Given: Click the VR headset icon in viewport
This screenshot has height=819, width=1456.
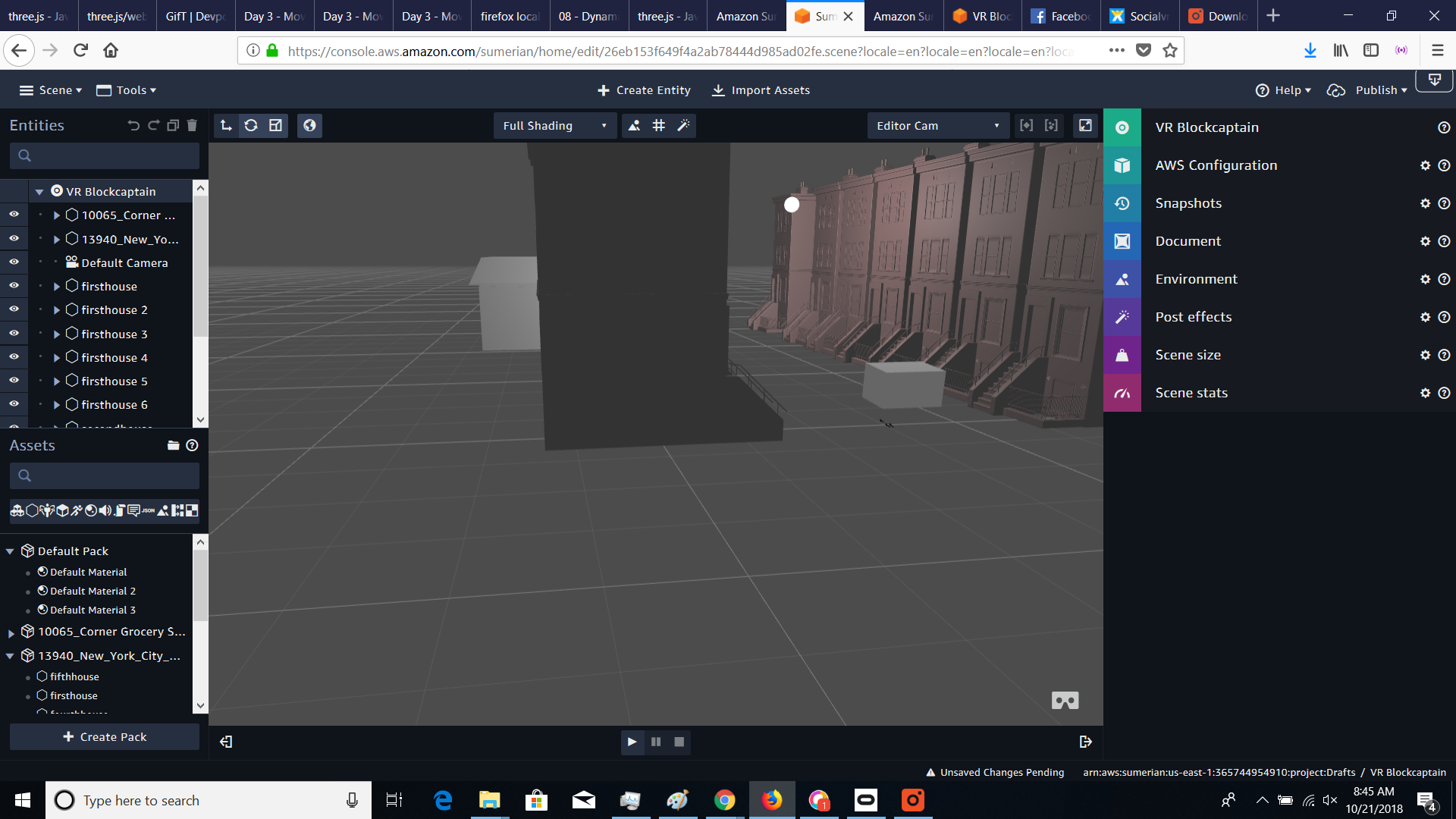Looking at the screenshot, I should pyautogui.click(x=1065, y=701).
